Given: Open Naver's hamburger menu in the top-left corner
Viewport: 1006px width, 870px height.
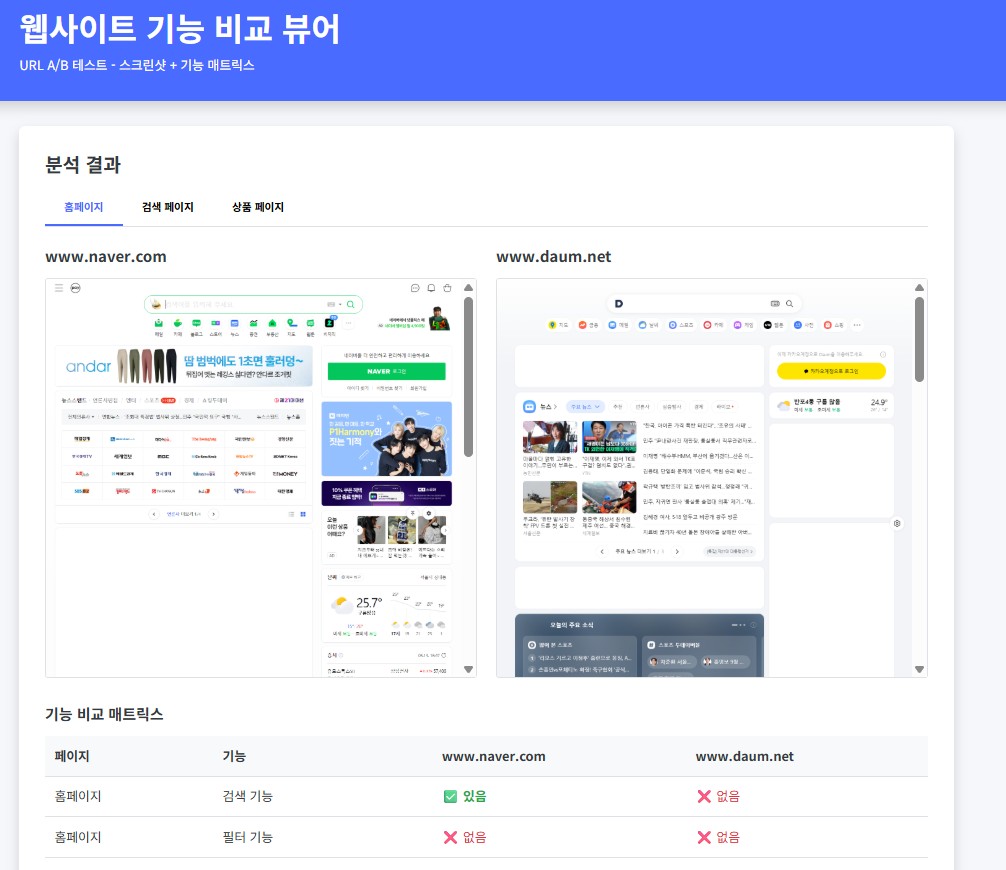Looking at the screenshot, I should pyautogui.click(x=60, y=287).
